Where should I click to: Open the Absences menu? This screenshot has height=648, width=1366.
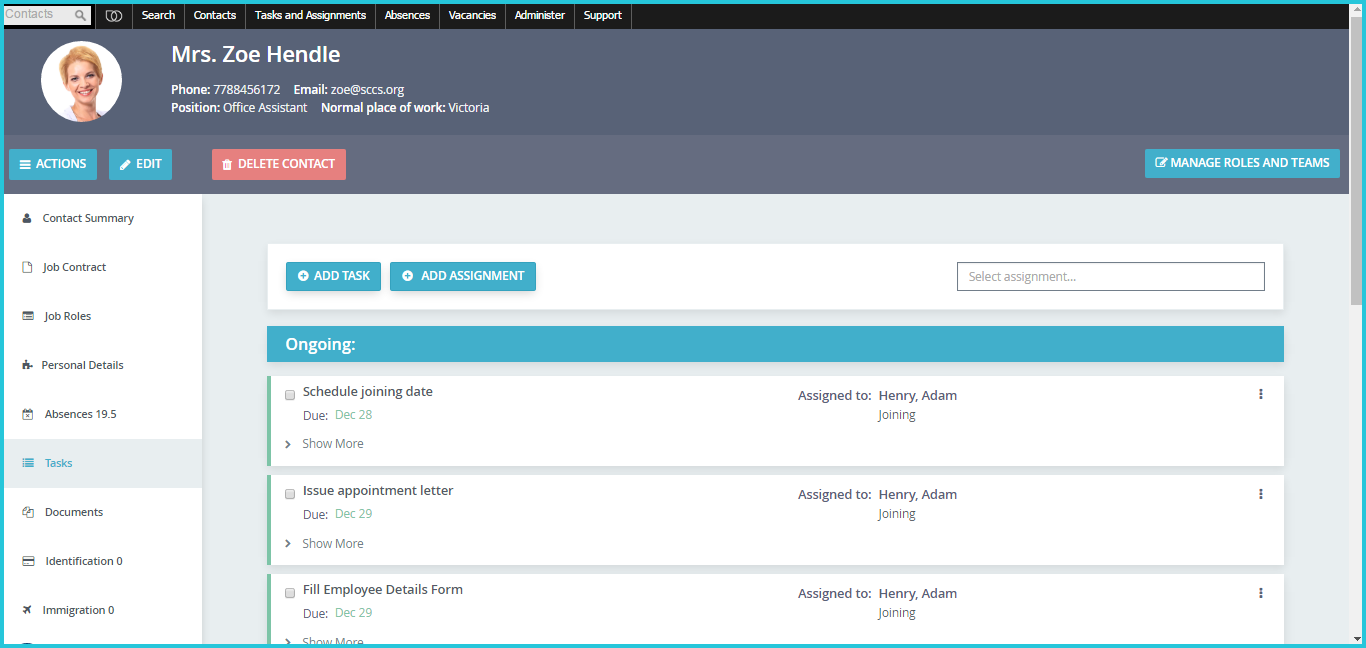pyautogui.click(x=407, y=15)
